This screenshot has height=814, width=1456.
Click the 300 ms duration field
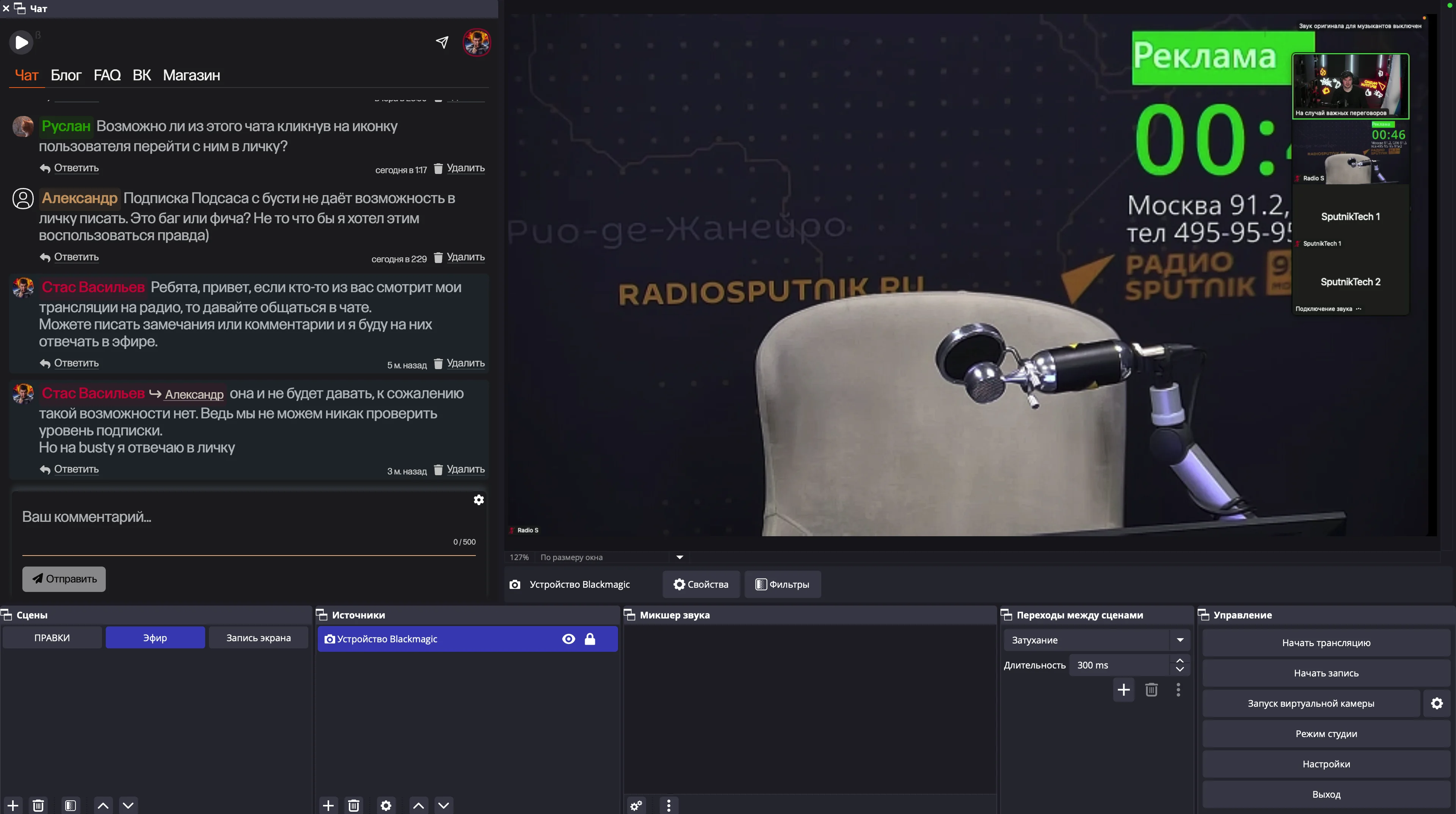pyautogui.click(x=1119, y=665)
